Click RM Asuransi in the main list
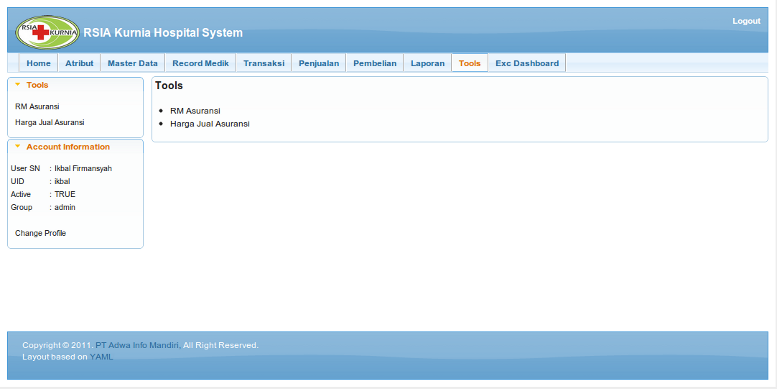 click(x=195, y=111)
